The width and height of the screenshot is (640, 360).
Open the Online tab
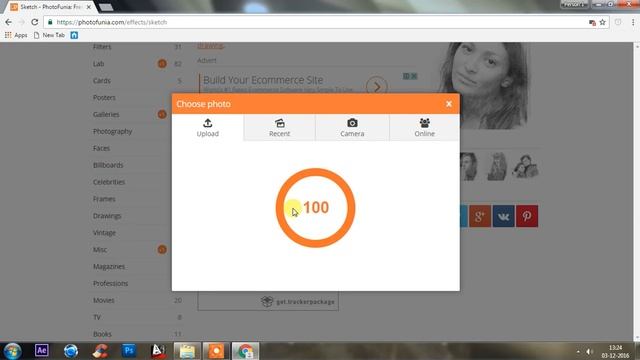pyautogui.click(x=424, y=128)
